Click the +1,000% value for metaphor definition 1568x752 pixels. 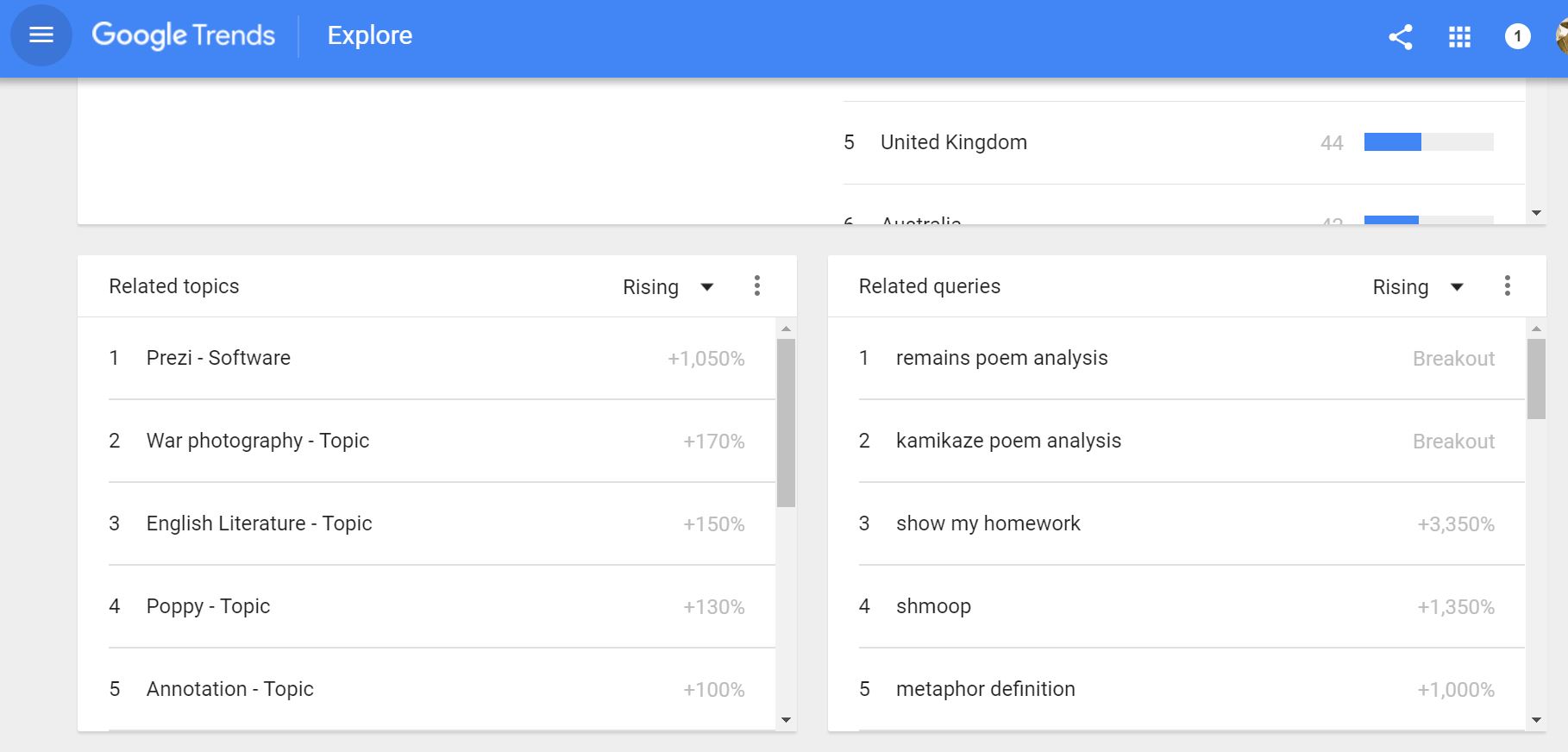click(x=1456, y=690)
